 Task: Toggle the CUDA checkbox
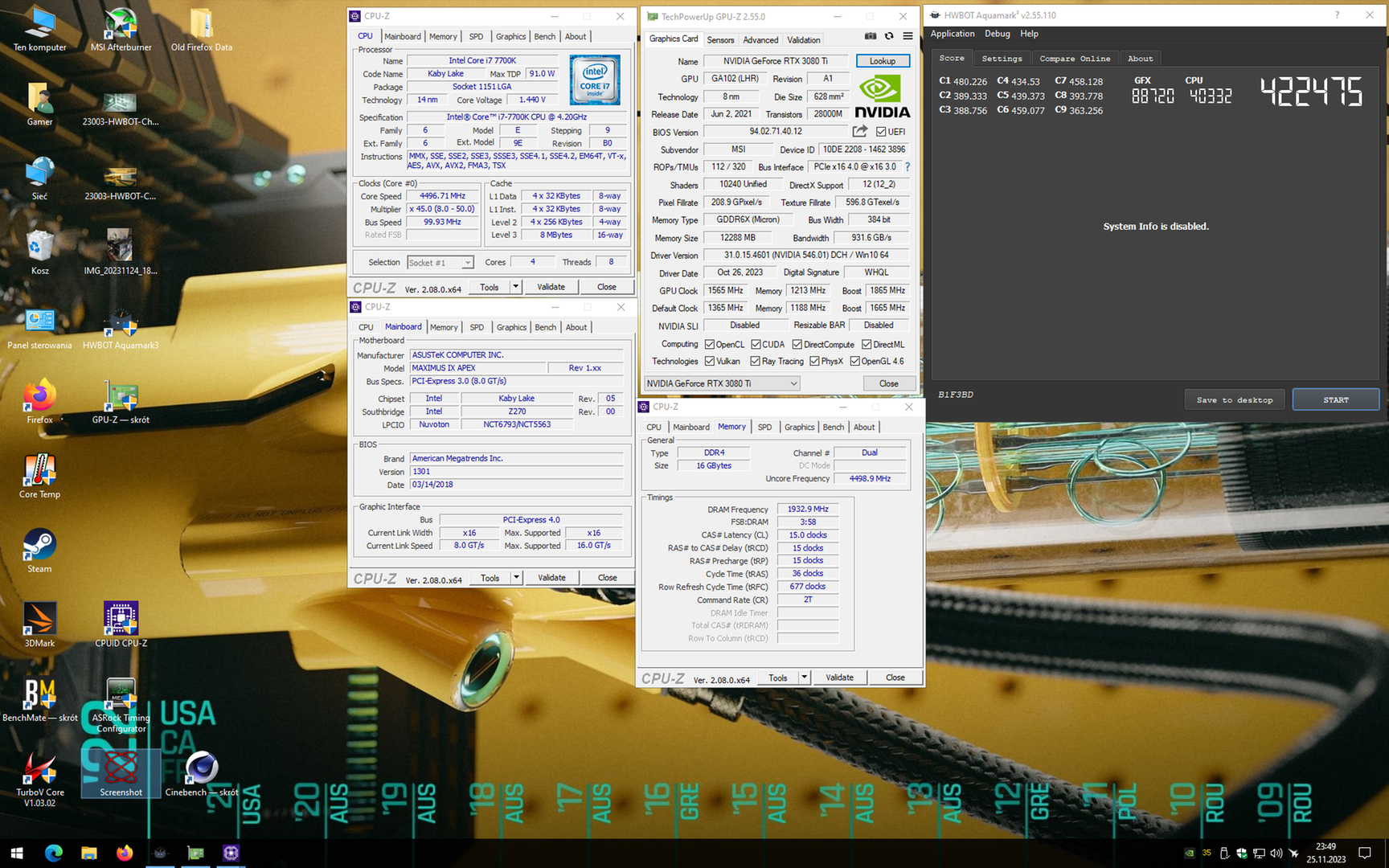coord(756,344)
